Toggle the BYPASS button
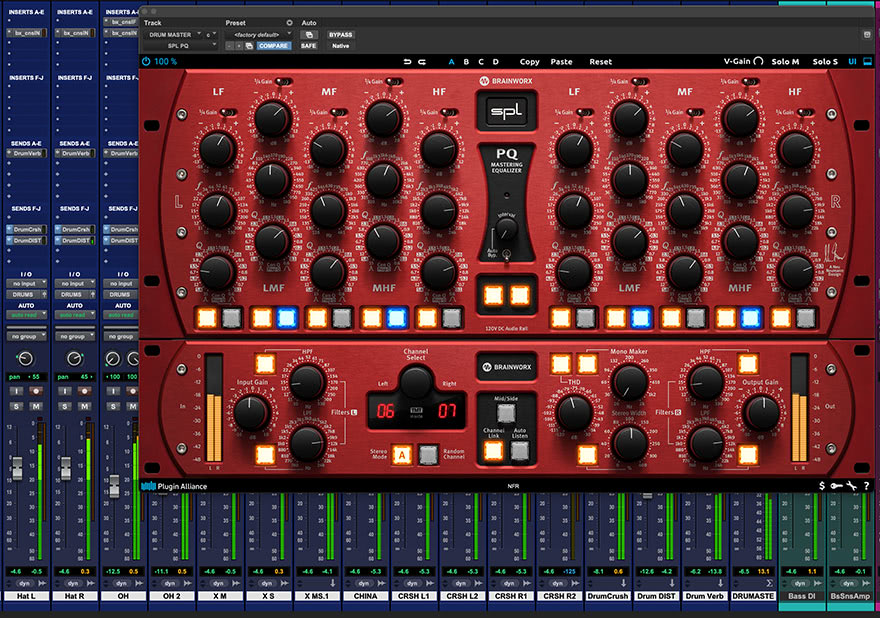This screenshot has width=880, height=618. [340, 35]
